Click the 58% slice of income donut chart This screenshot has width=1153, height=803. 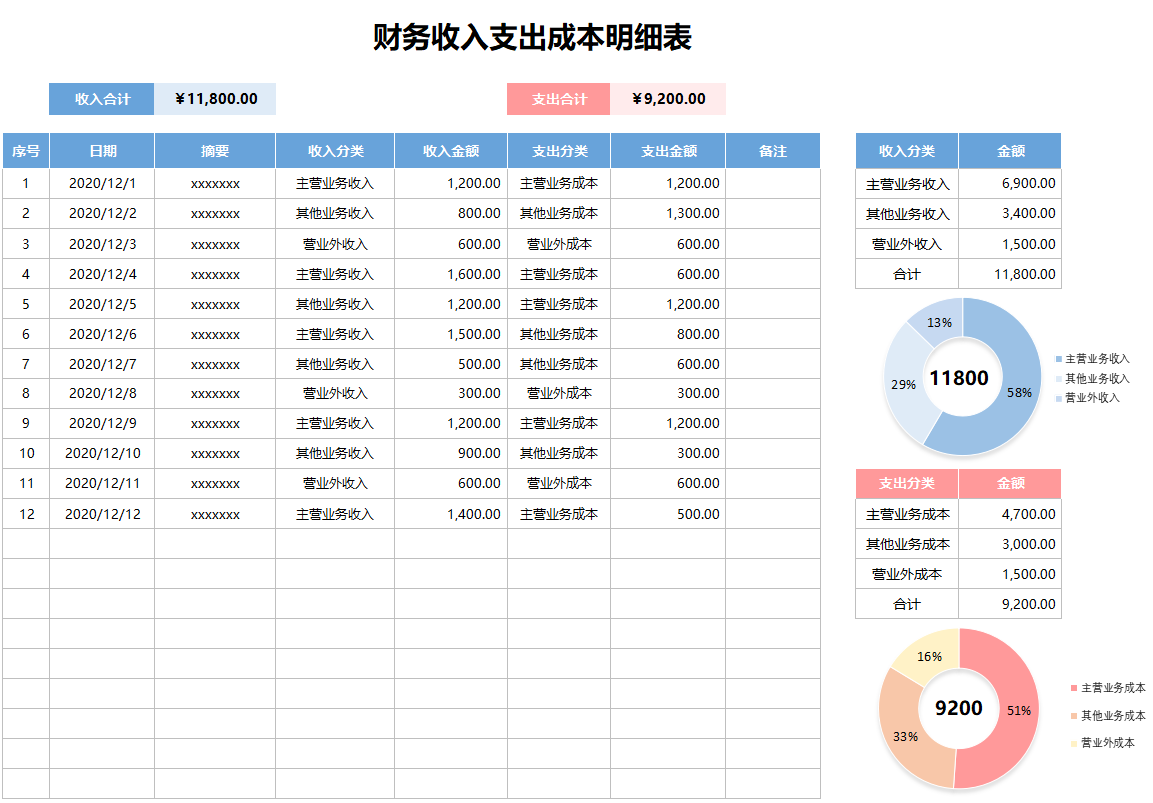coord(1018,392)
